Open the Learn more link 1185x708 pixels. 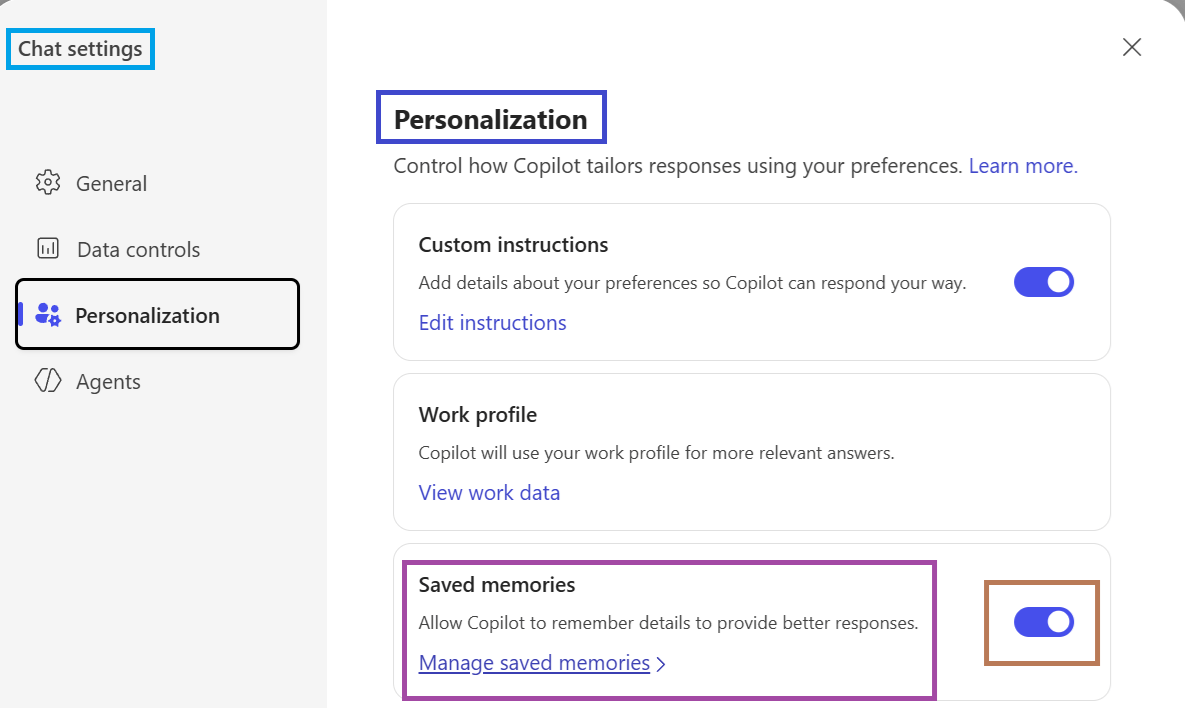pos(1023,166)
